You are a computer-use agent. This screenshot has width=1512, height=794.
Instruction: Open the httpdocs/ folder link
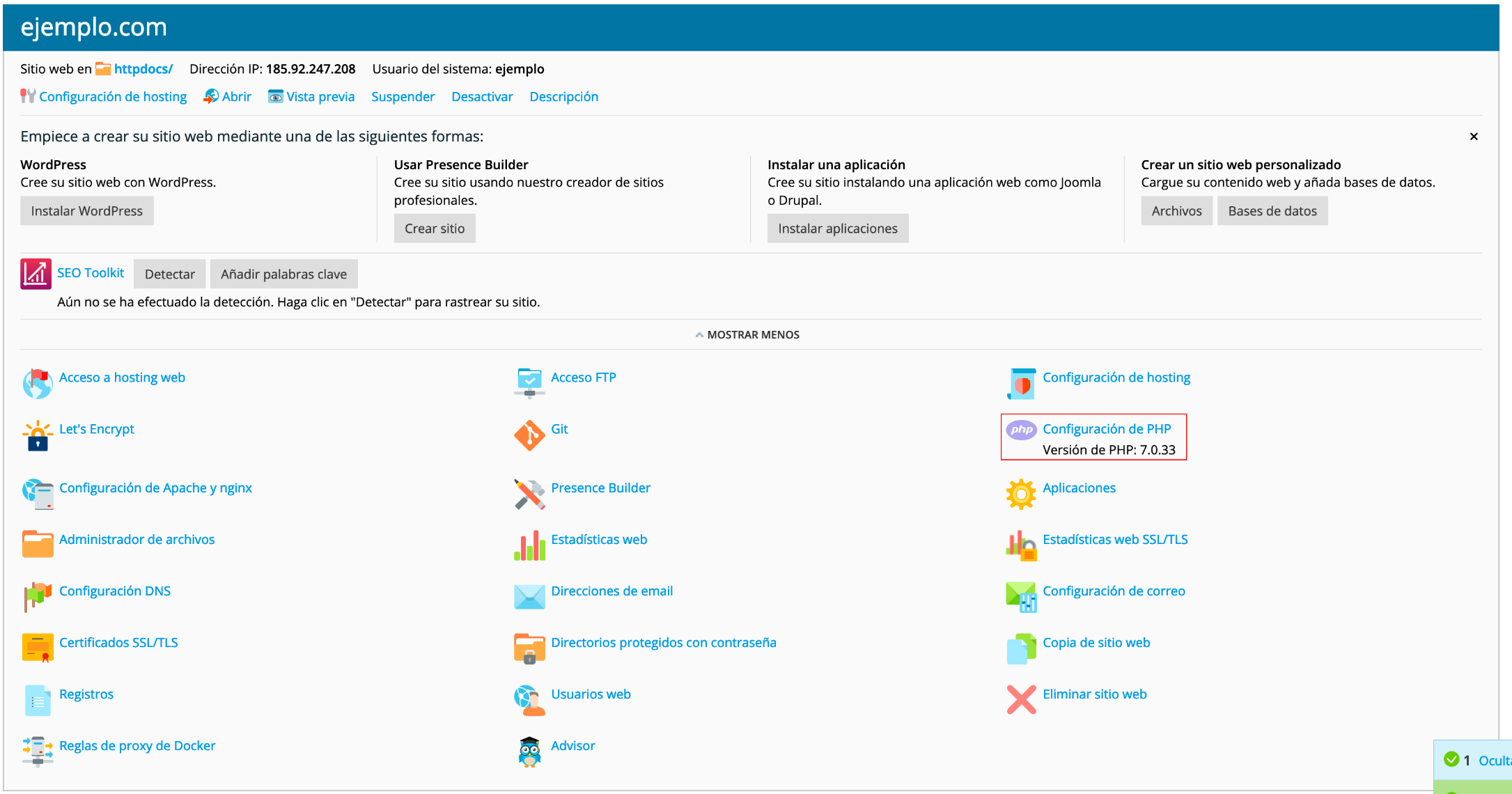pyautogui.click(x=143, y=69)
